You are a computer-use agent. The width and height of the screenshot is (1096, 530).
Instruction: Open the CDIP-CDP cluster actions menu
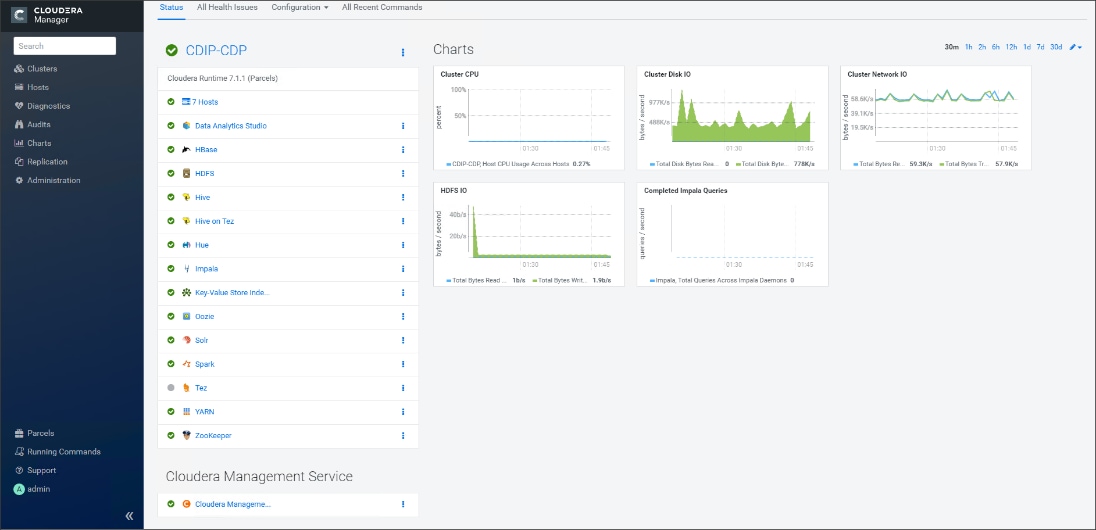point(403,52)
